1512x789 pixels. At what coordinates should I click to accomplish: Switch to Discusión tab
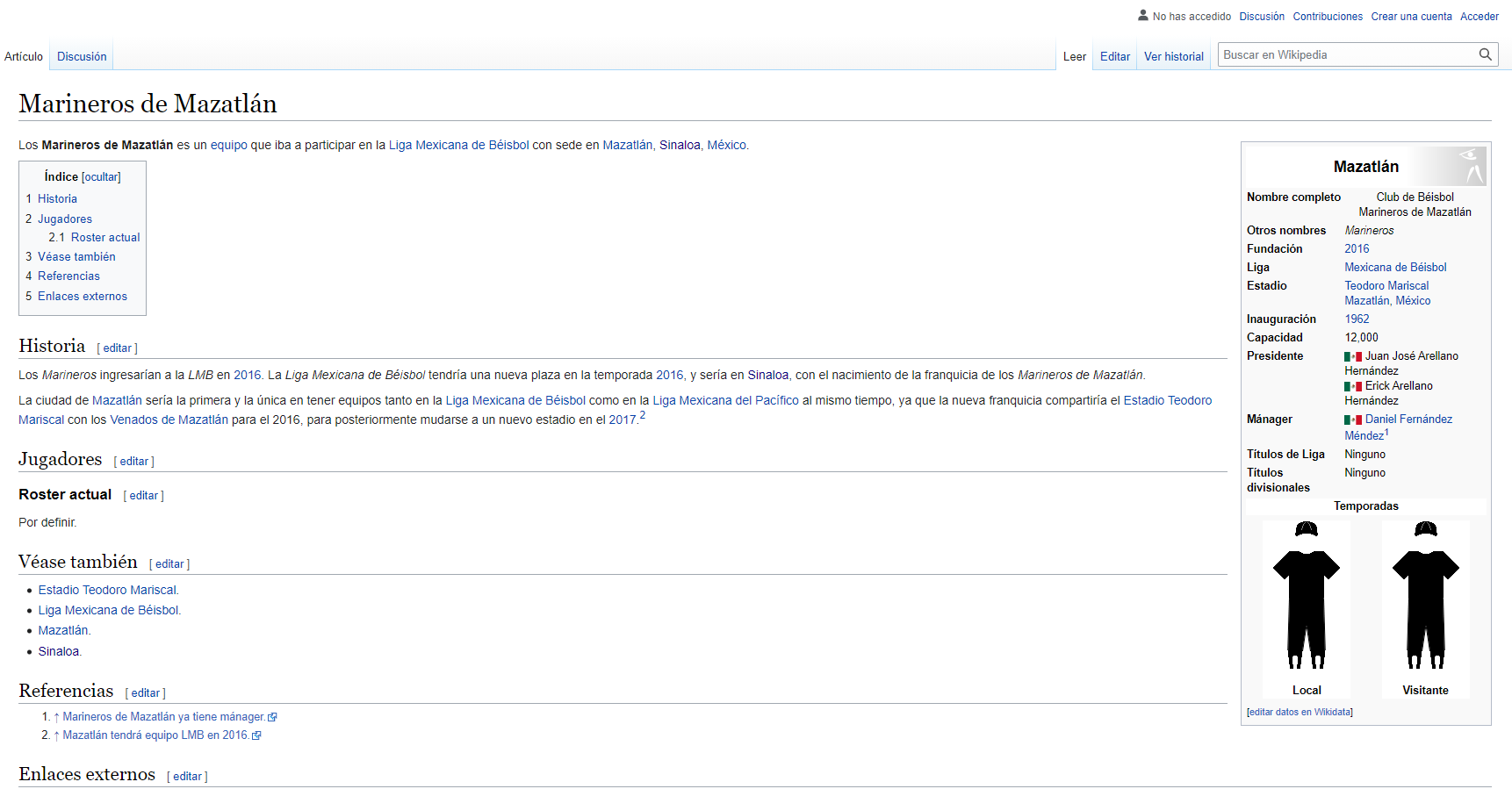tap(82, 56)
